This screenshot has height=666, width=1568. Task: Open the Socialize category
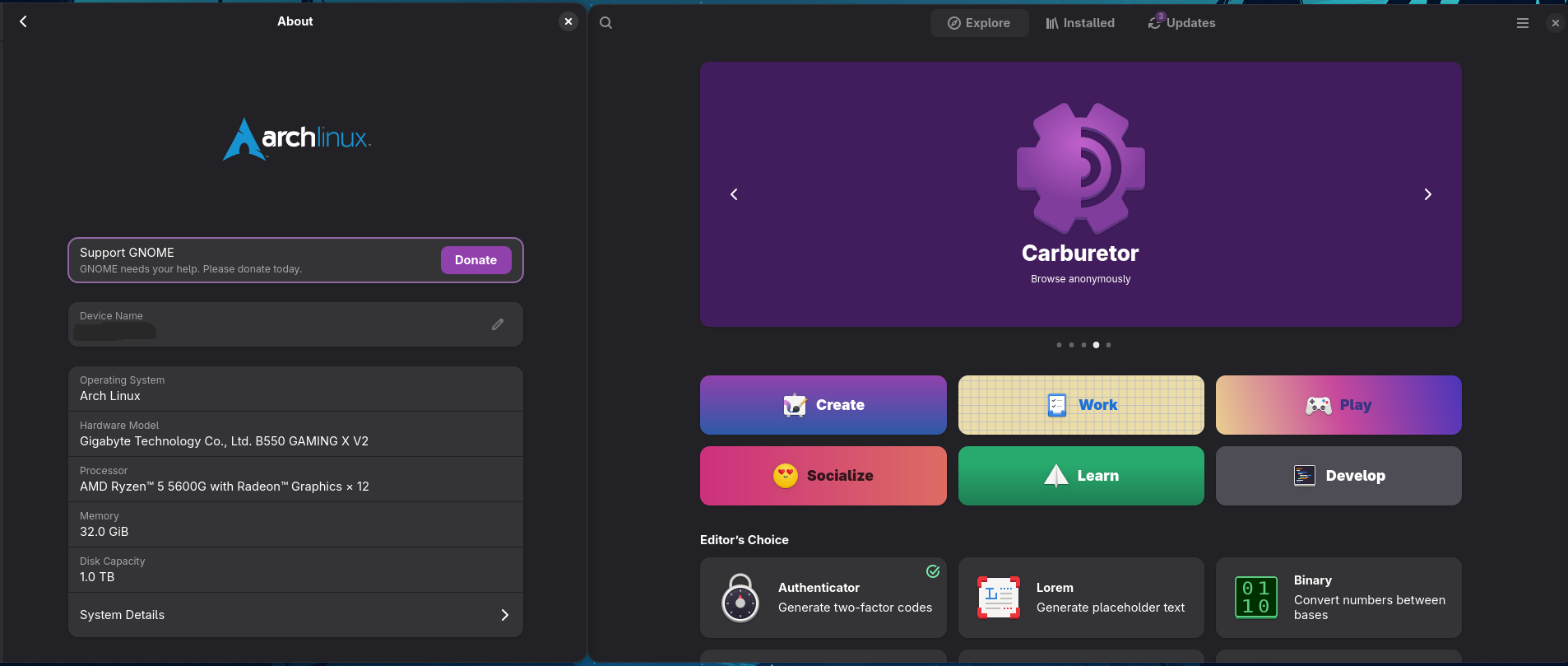823,476
